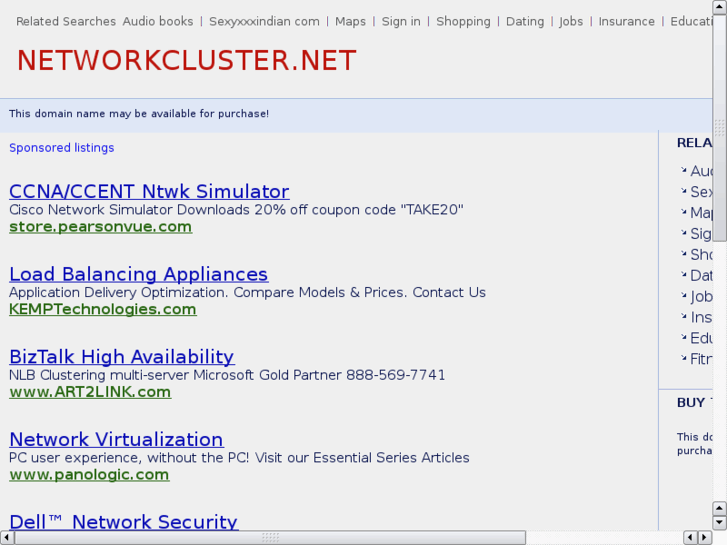Open the Sign in link
Viewport: 727px width, 545px height.
point(401,21)
